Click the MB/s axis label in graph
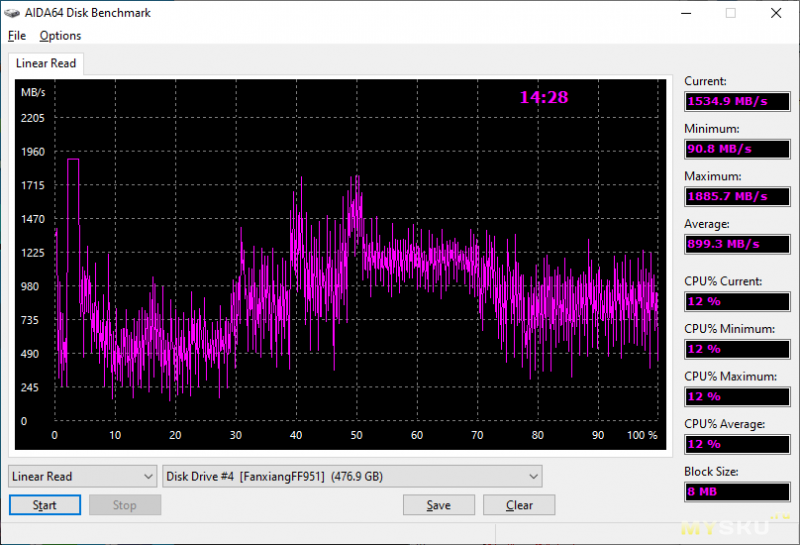This screenshot has height=545, width=800. [33, 92]
